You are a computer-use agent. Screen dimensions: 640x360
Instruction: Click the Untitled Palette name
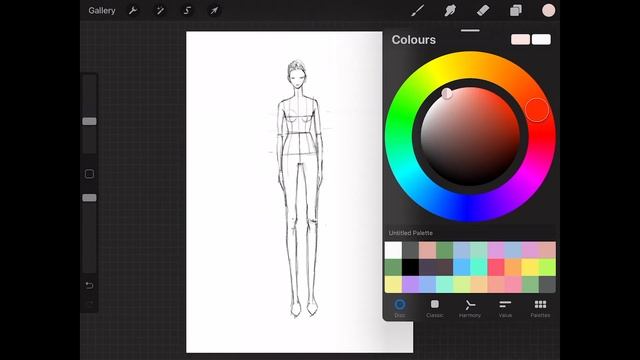(411, 233)
